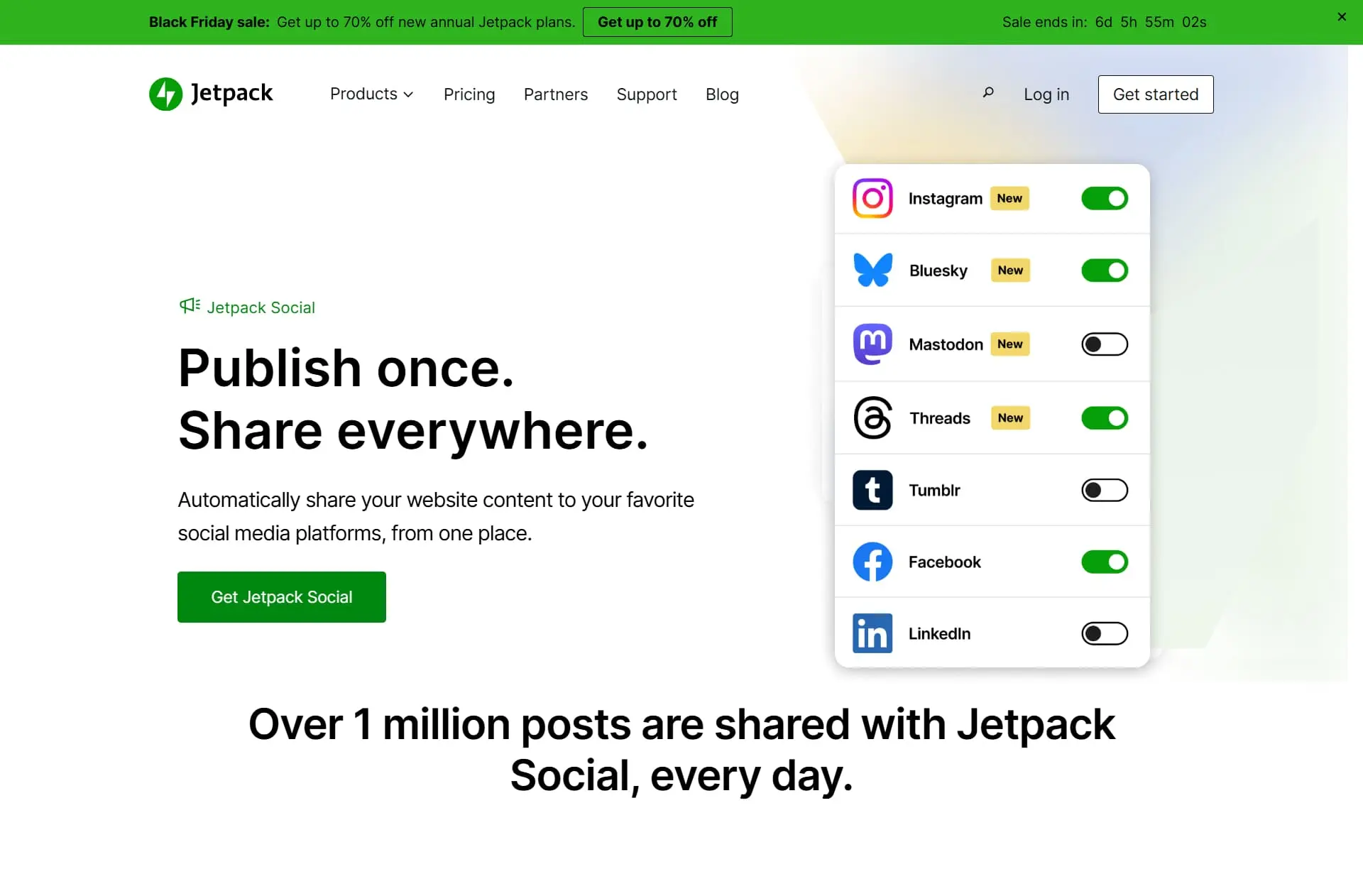Dismiss the Black Friday banner with X

(1342, 17)
